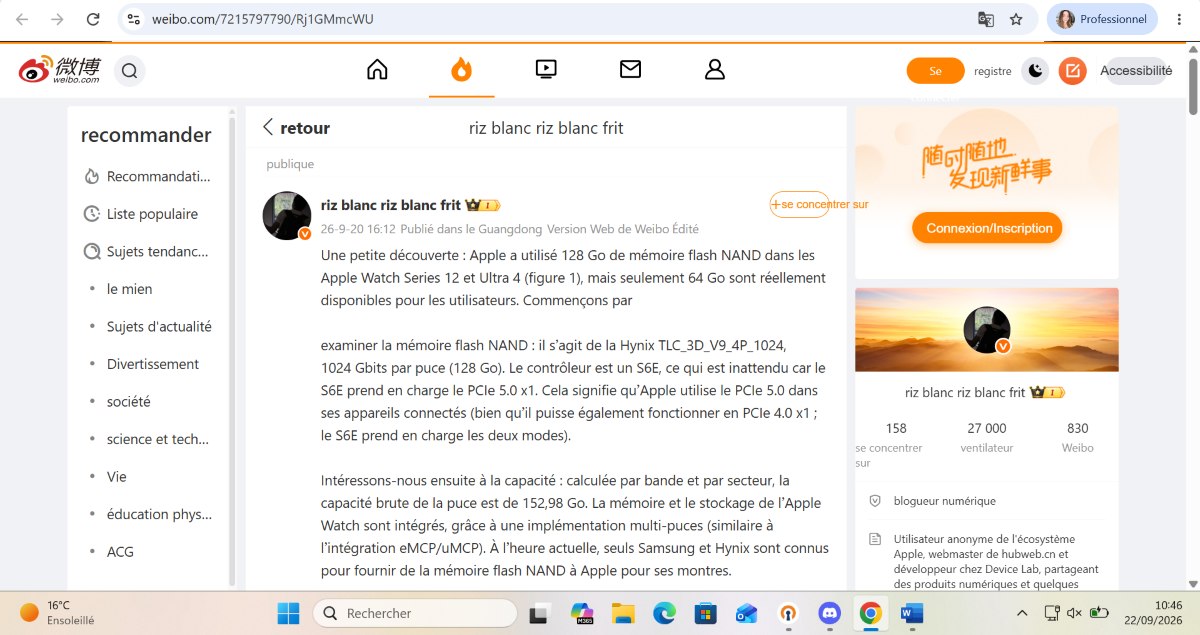Click the 830 Weibo count
Screen dimensions: 1200x635
point(1078,436)
